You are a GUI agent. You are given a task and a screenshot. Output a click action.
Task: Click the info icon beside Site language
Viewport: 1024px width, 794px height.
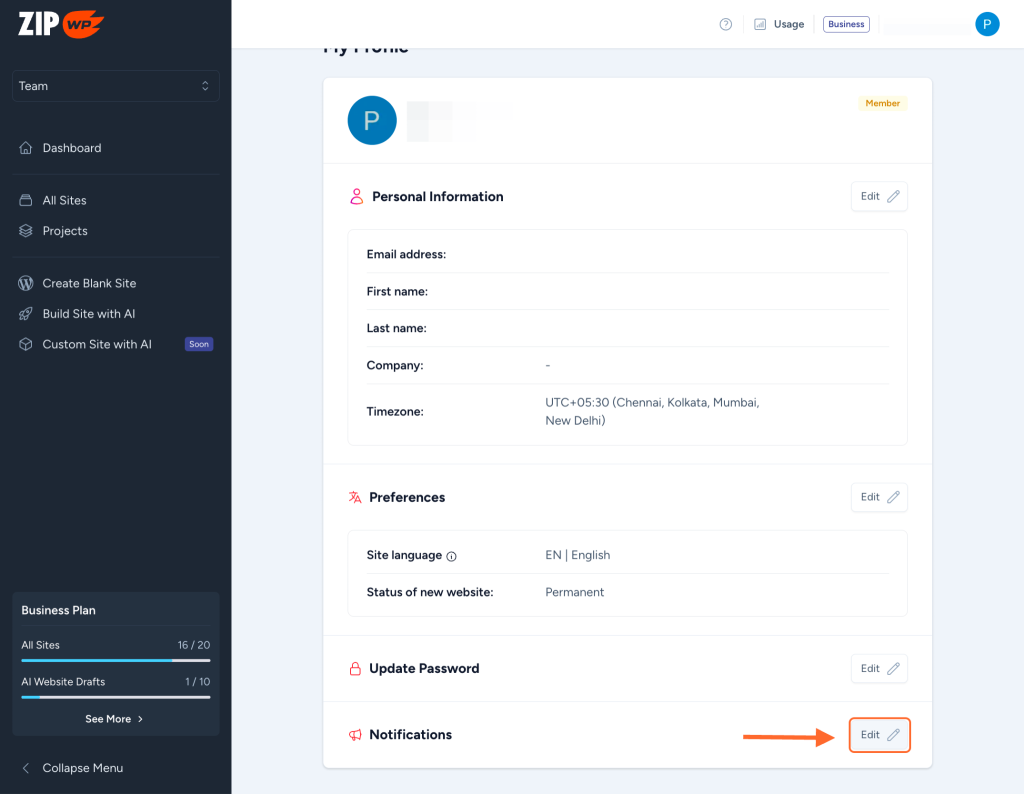451,556
